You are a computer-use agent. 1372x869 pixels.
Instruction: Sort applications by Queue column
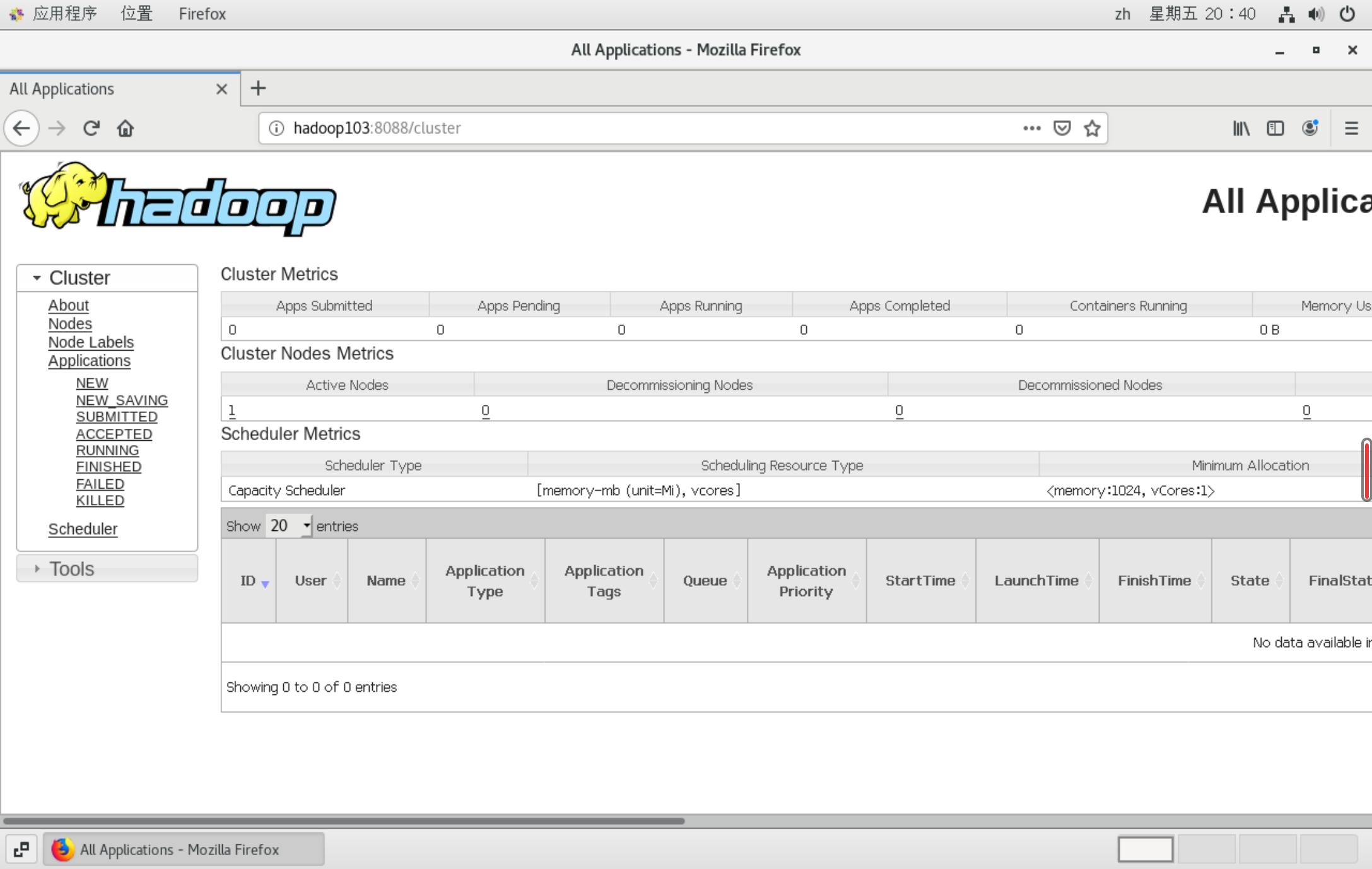(x=705, y=581)
